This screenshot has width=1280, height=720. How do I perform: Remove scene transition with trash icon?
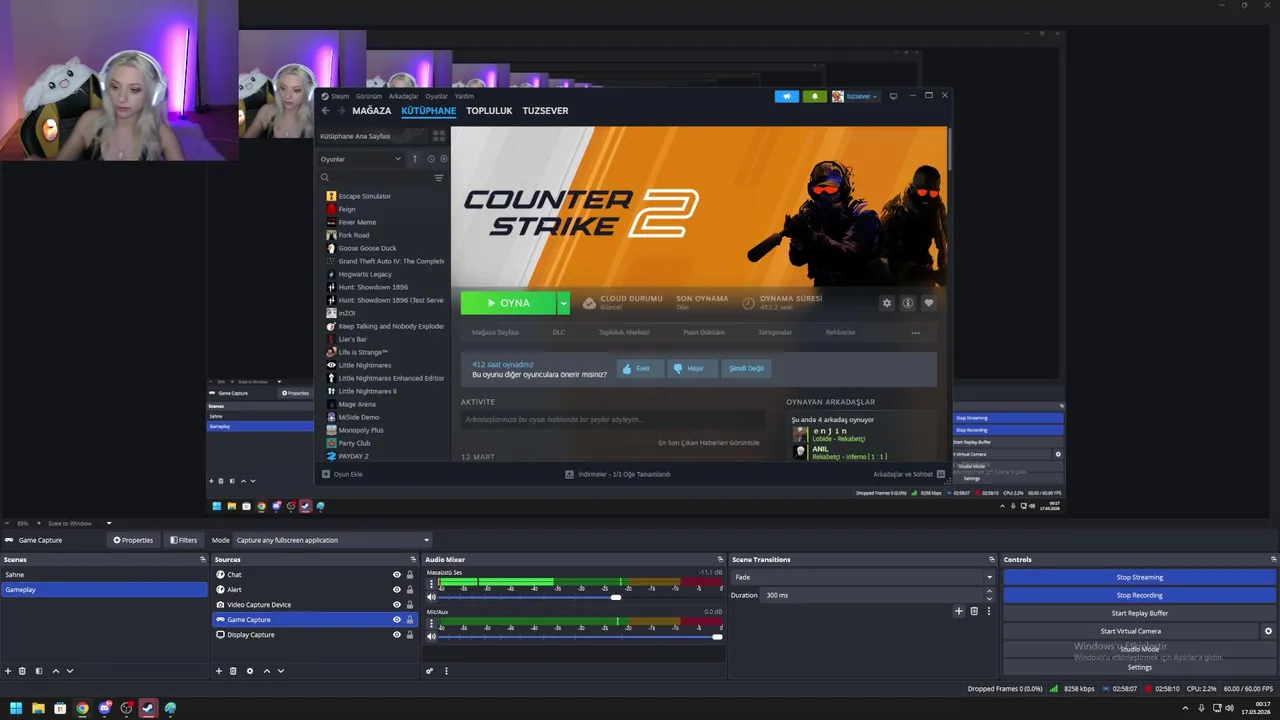974,611
